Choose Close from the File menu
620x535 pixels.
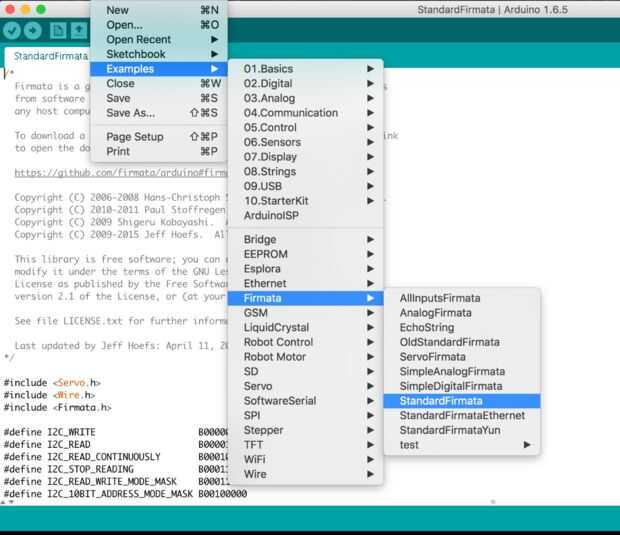[x=159, y=83]
